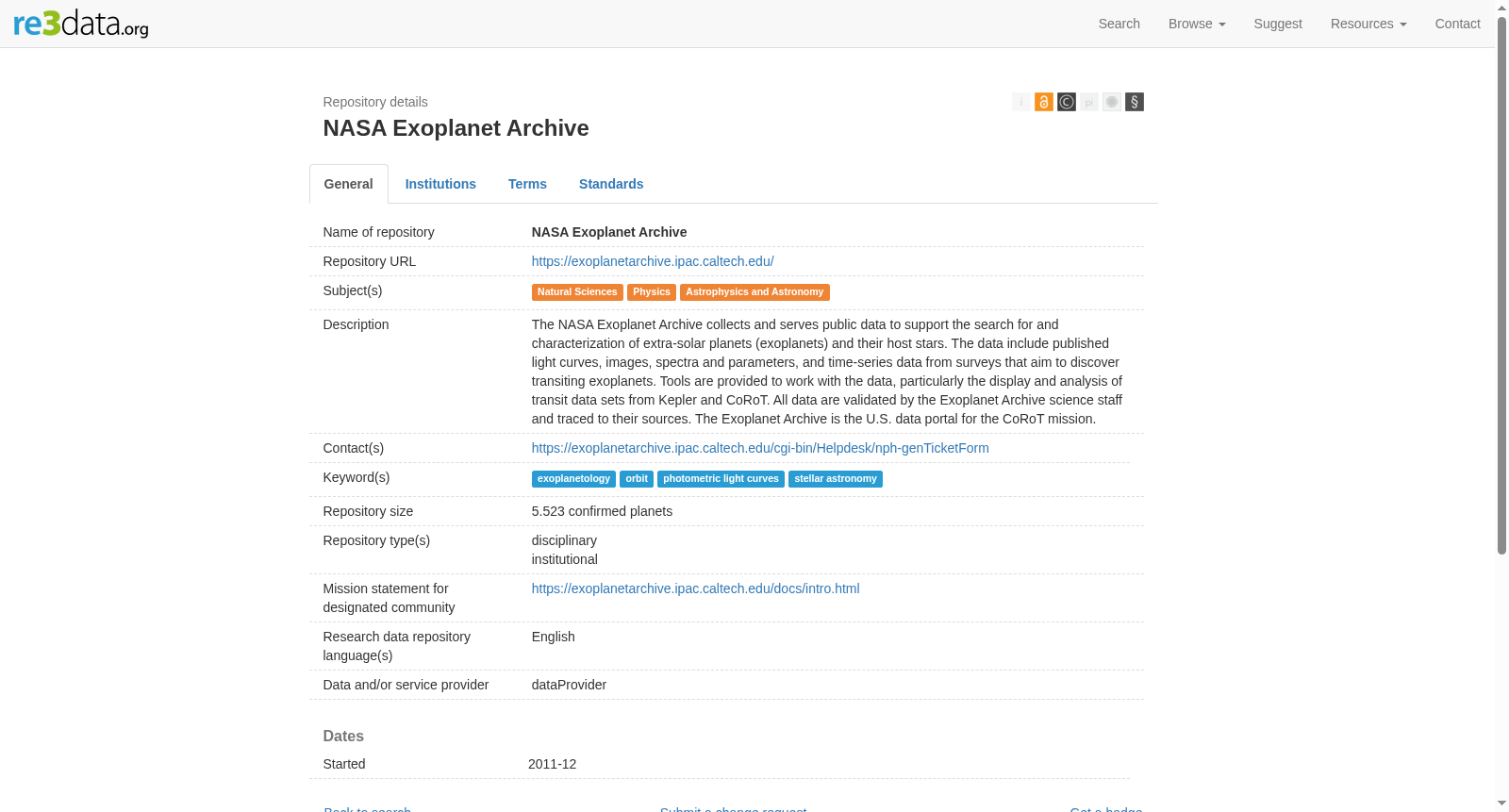Click the re3data.org logo
Screen dimensions: 1509x812
pyautogui.click(x=81, y=24)
